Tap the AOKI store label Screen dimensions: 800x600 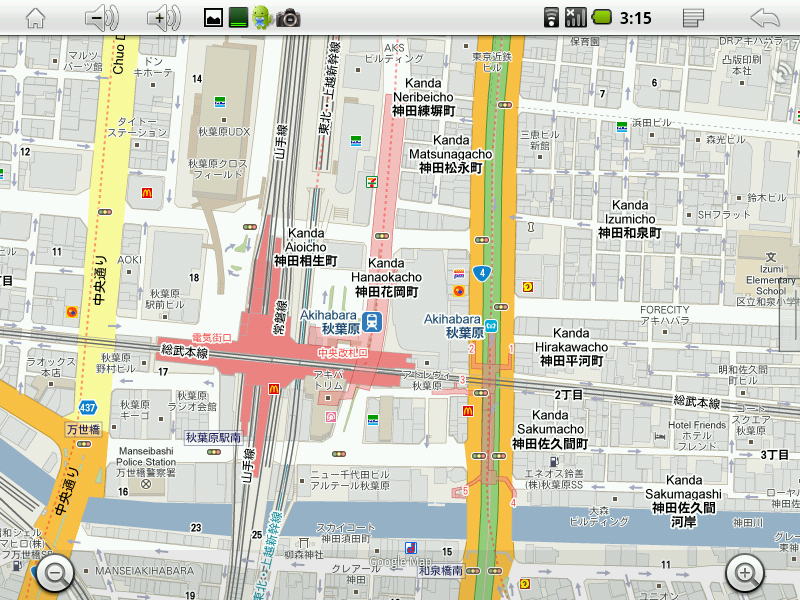click(129, 260)
